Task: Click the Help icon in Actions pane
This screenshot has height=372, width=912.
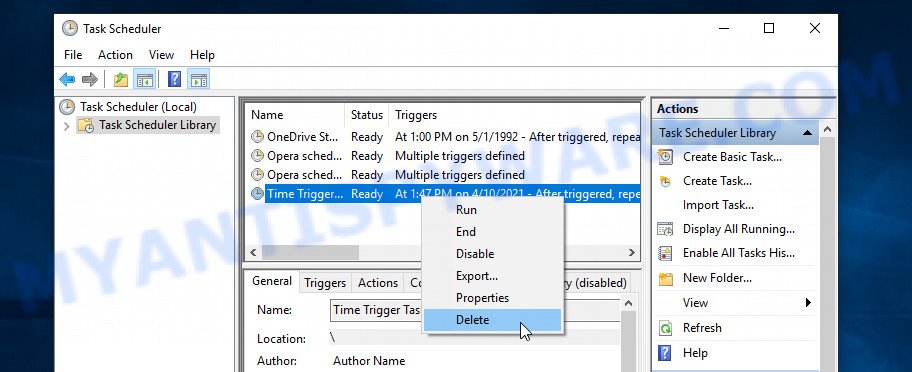Action: pos(665,353)
